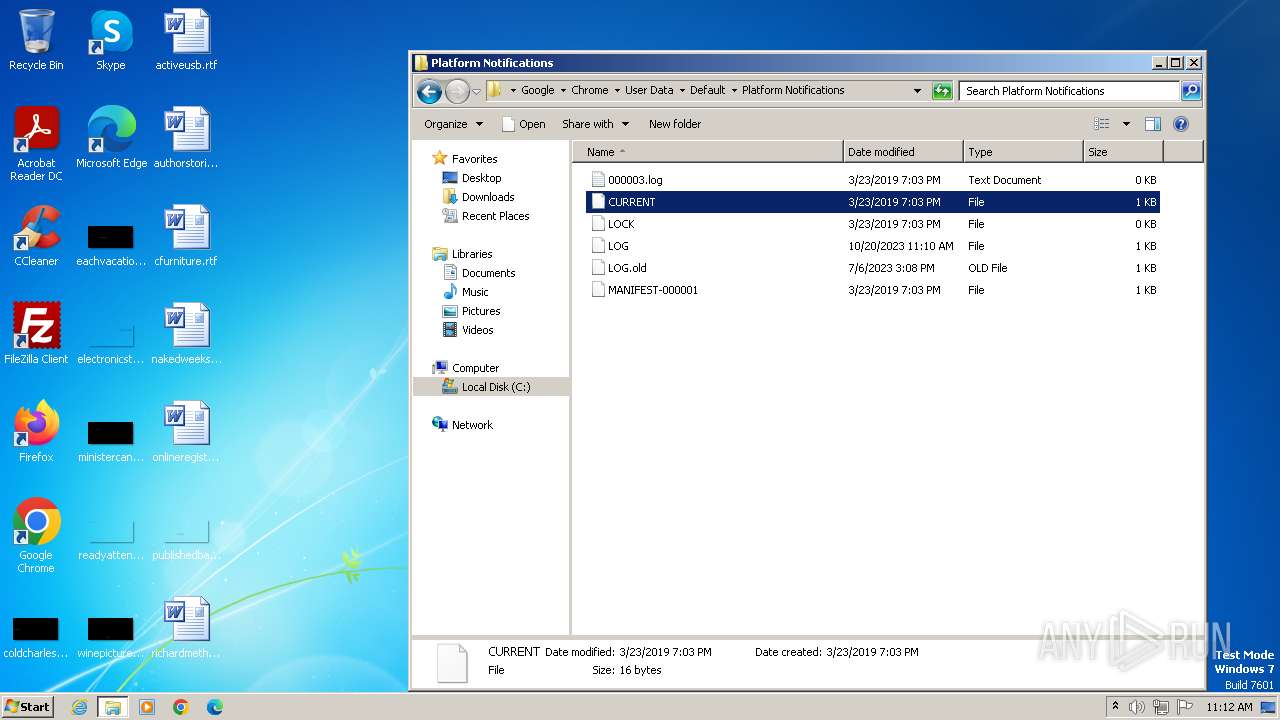Select the LOG.old file
Viewport: 1280px width, 720px height.
tap(873, 268)
